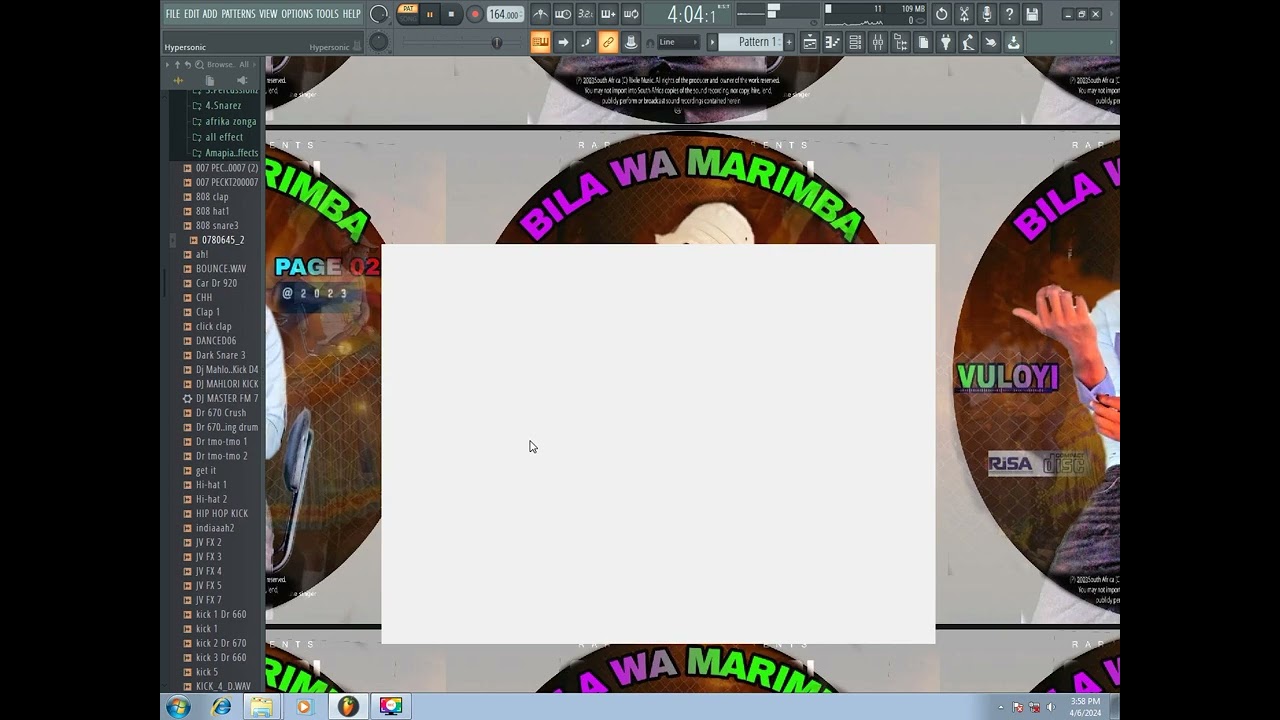This screenshot has height=720, width=1280.
Task: Open the ADD menu
Action: click(210, 14)
